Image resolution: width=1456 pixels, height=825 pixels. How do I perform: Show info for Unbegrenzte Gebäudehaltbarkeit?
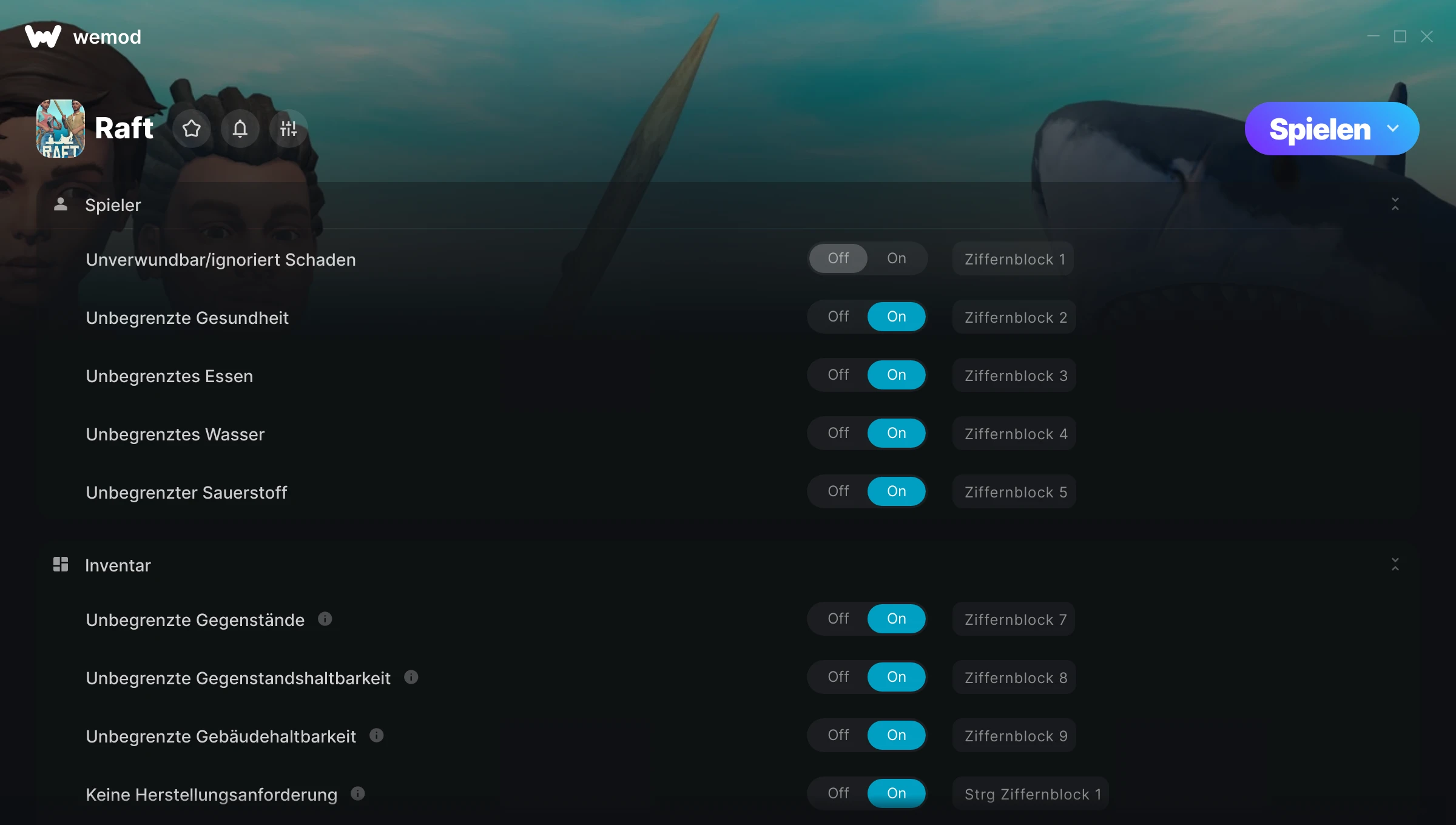point(377,735)
